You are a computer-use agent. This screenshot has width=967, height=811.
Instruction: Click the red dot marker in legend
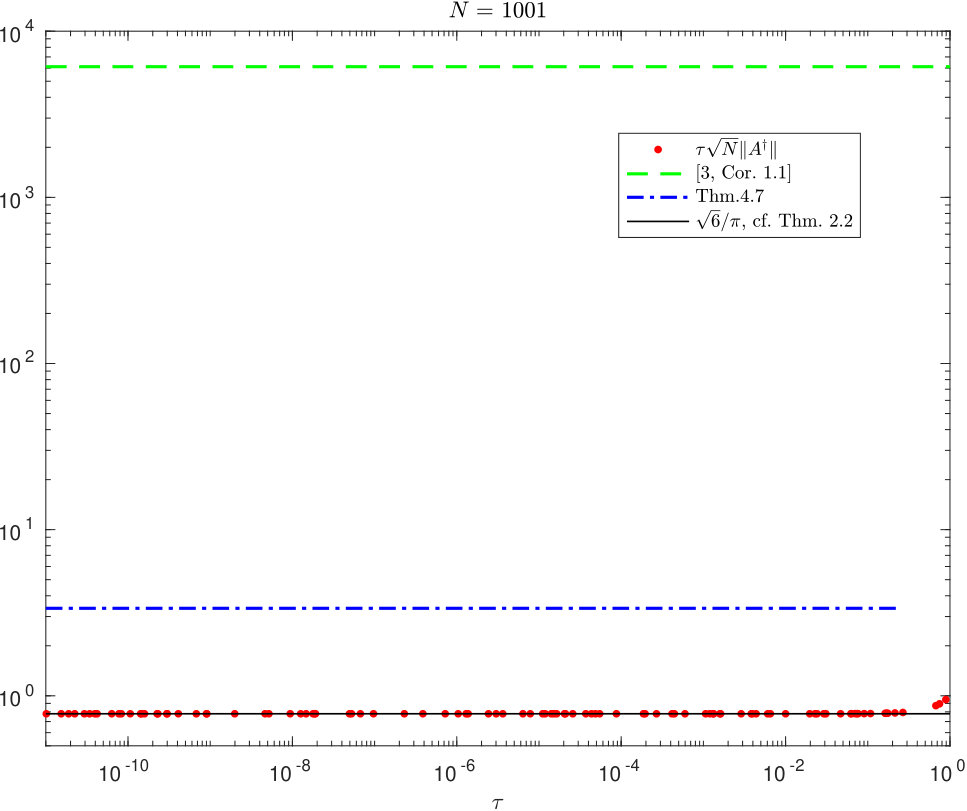[658, 149]
